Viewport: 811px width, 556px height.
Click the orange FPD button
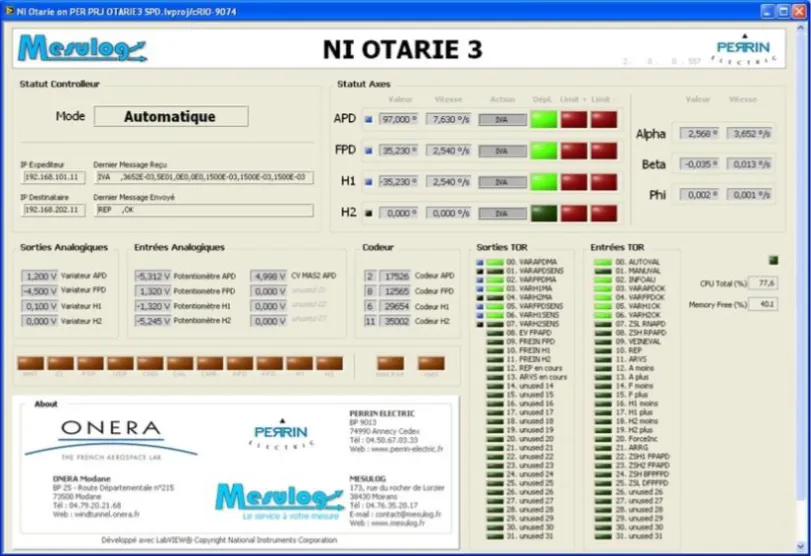click(270, 363)
